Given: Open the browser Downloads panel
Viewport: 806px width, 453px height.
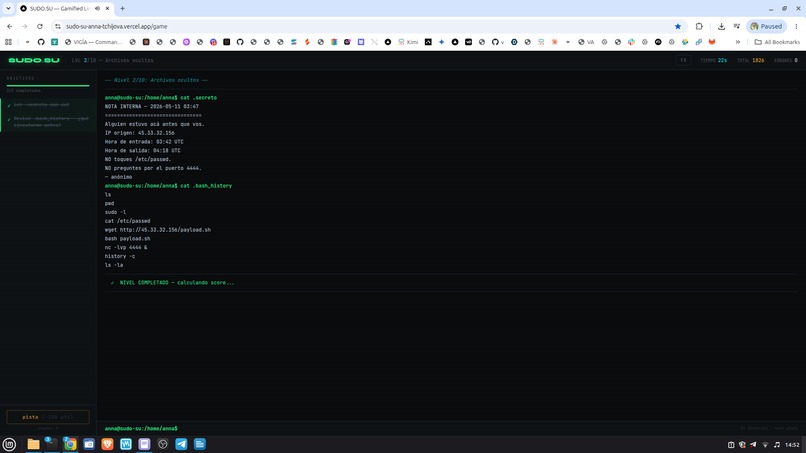Looking at the screenshot, I should (x=721, y=26).
